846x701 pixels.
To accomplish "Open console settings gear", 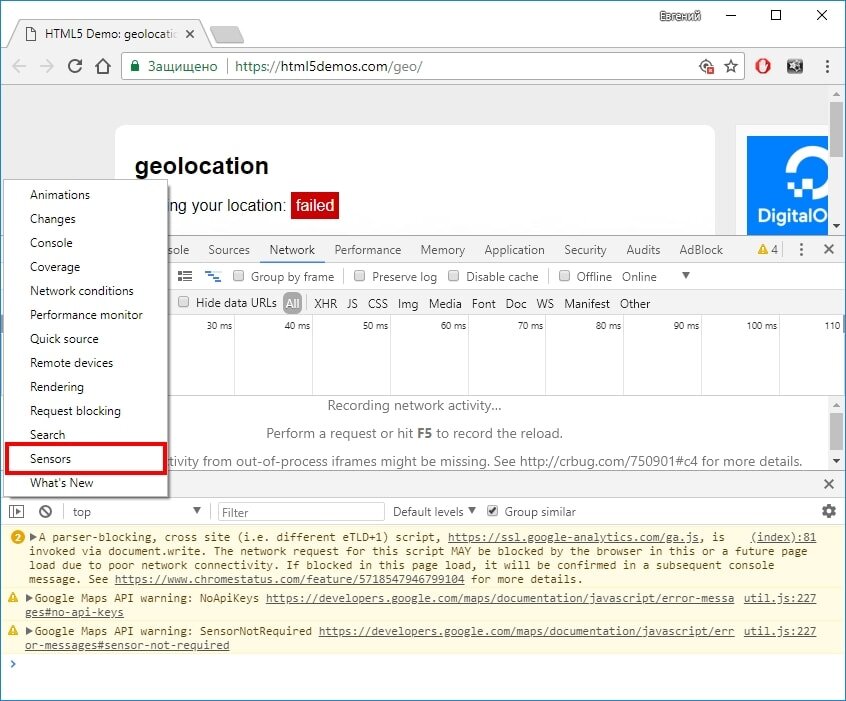I will point(829,511).
